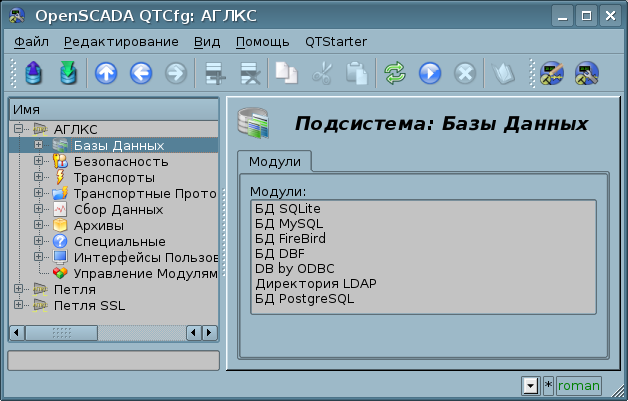
Task: Select the Петля tree item
Action: (75, 289)
